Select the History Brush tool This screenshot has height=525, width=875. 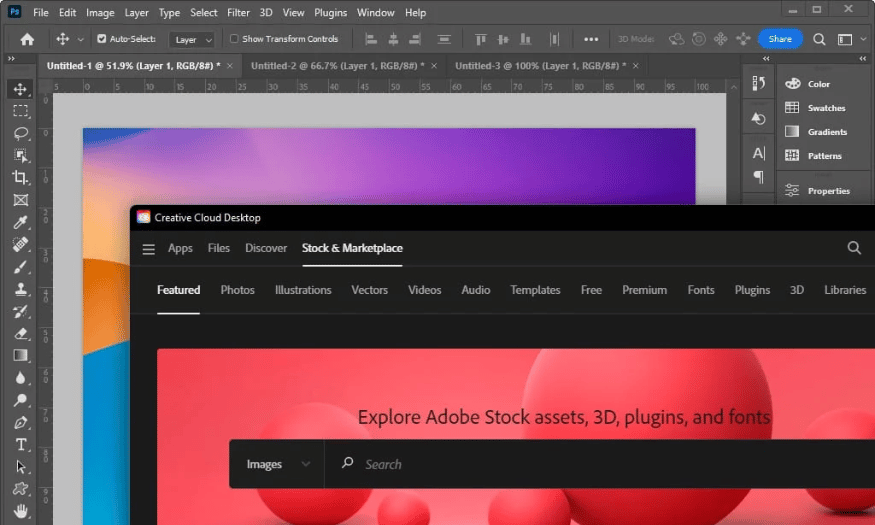point(21,311)
